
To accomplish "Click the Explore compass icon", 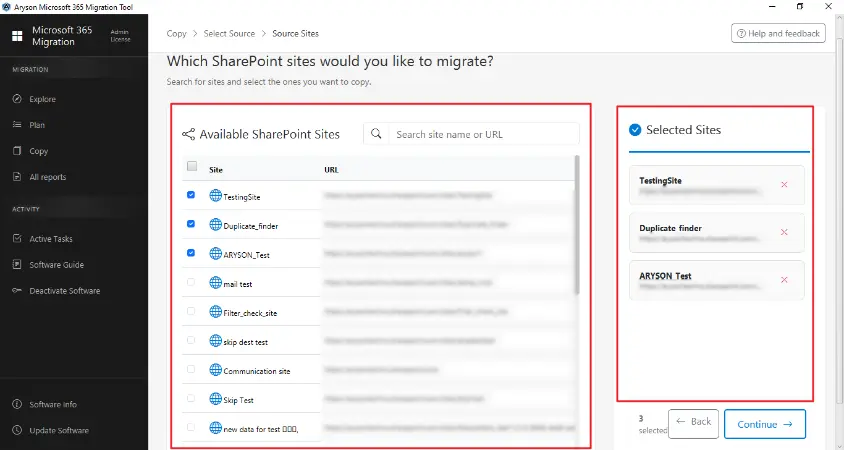I will coord(17,99).
